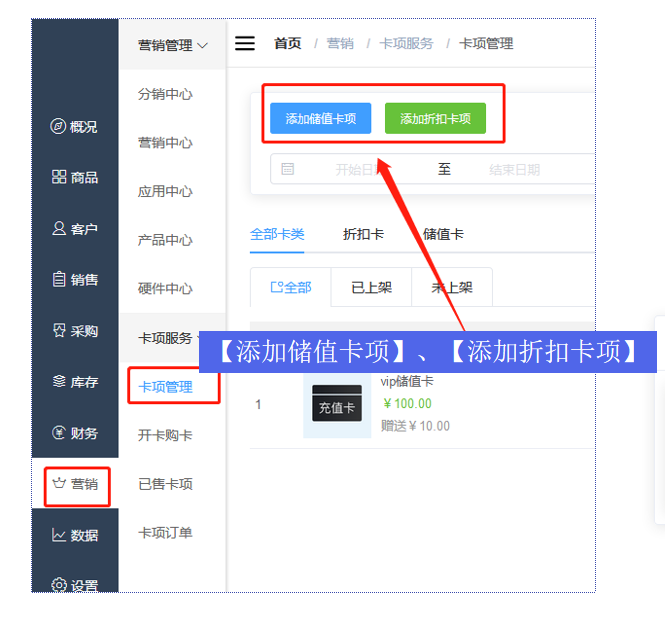Screen dimensions: 665x630
Task: Click the calendar icon in date field
Action: click(288, 169)
